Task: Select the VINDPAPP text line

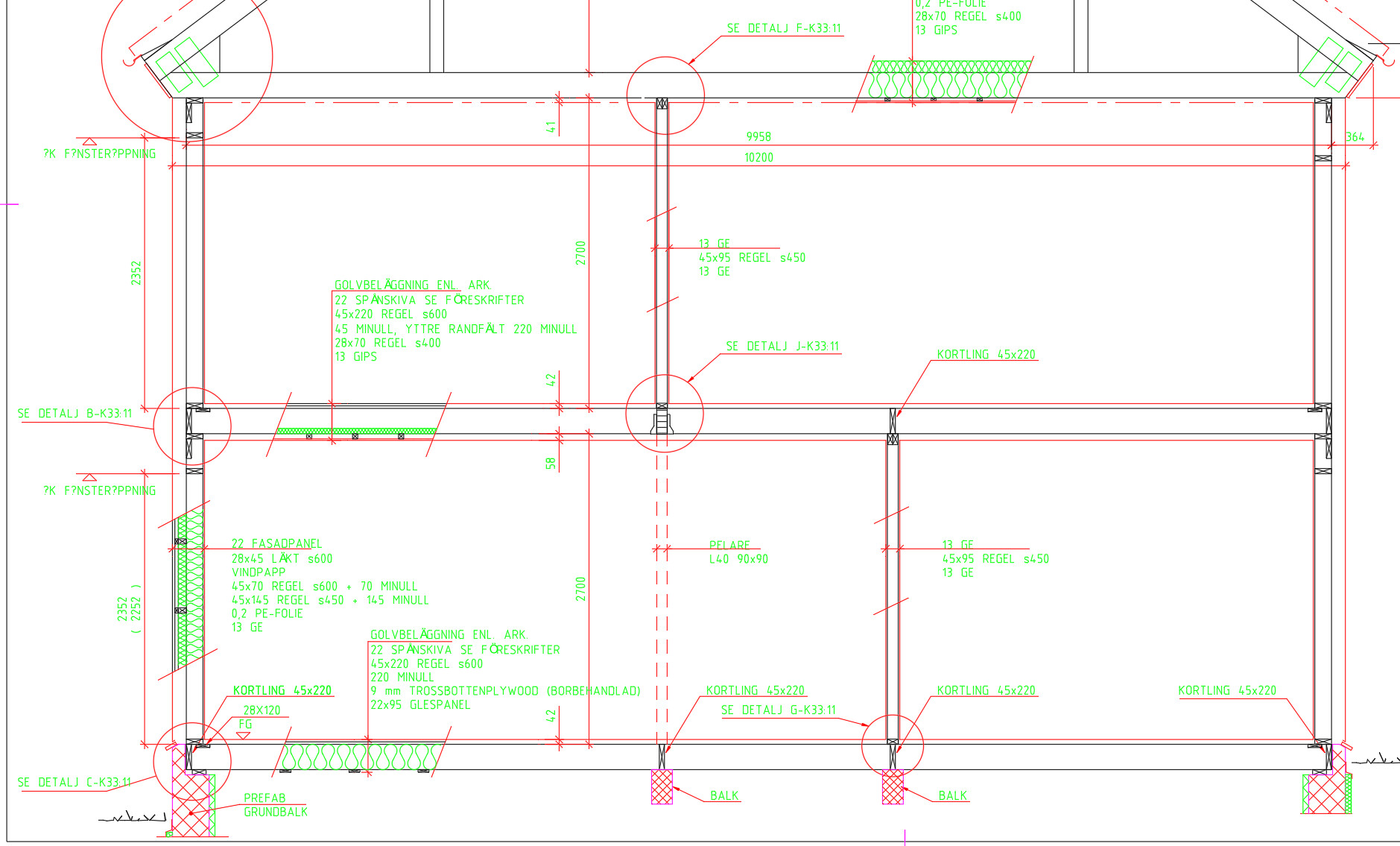Action: [259, 572]
